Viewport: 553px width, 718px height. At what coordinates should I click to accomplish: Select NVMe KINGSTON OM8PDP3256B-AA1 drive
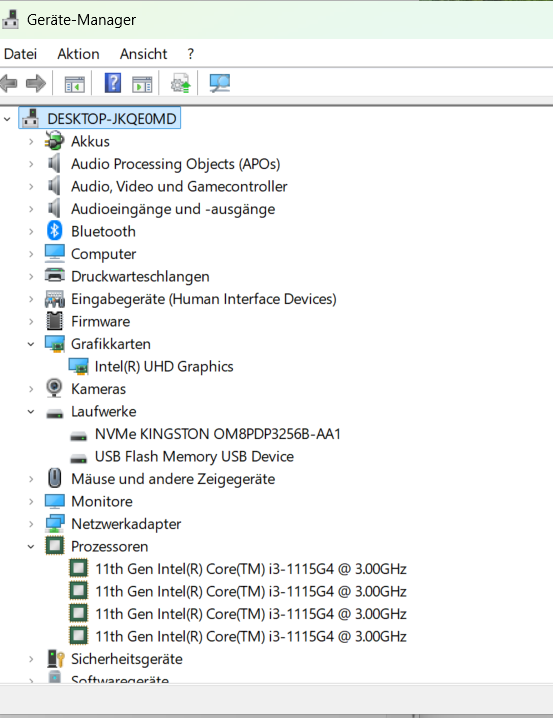coord(217,434)
